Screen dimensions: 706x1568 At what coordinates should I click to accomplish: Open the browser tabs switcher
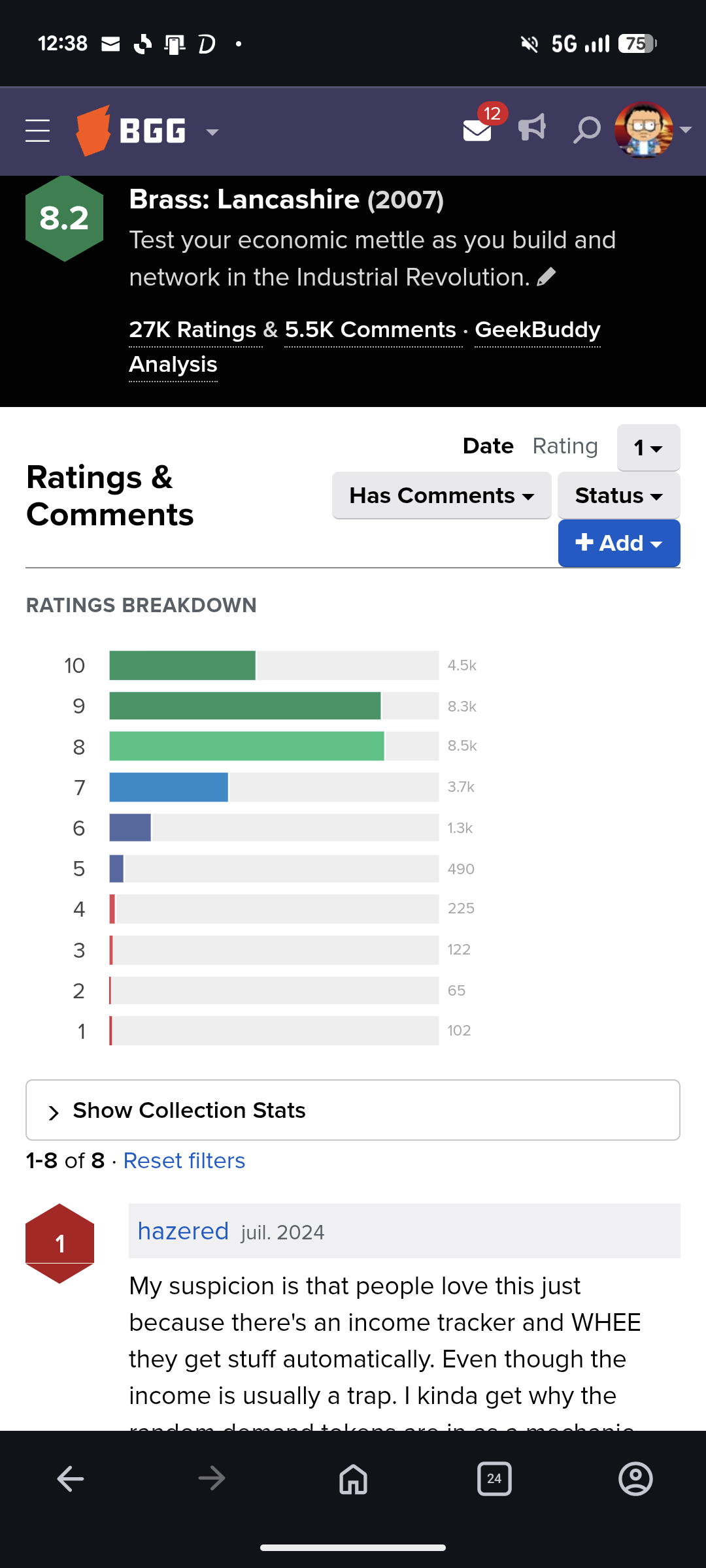click(x=494, y=1478)
